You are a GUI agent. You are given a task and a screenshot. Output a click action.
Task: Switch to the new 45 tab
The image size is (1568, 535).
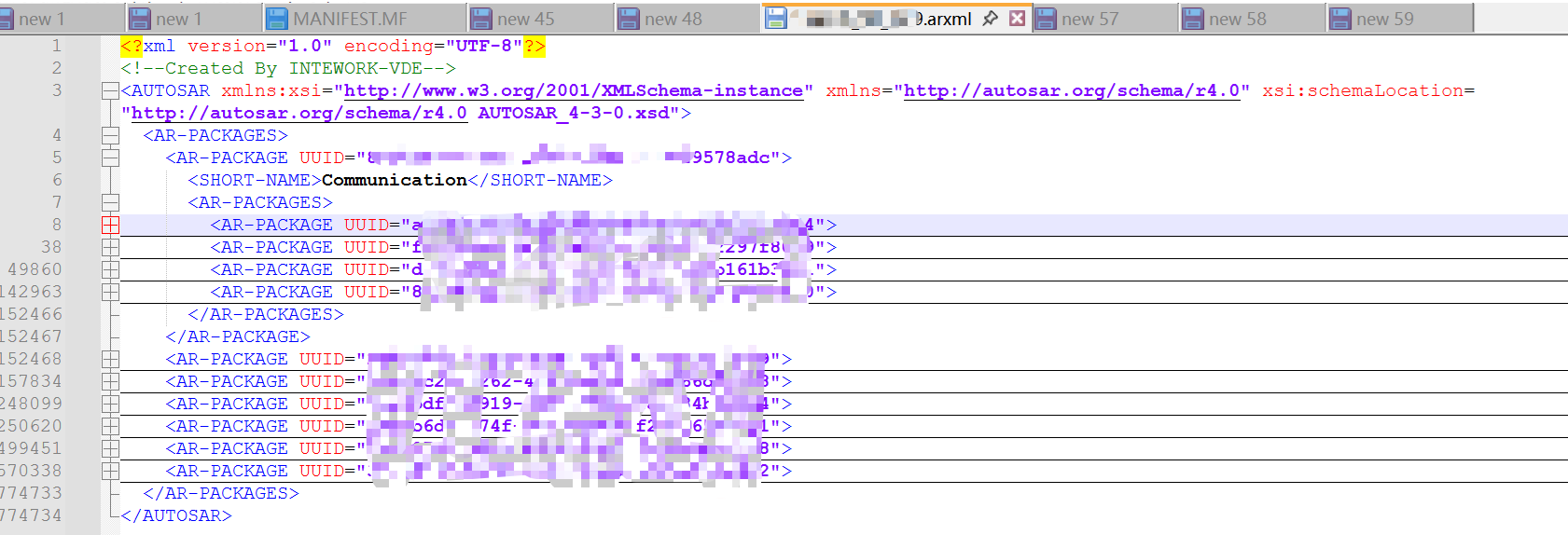coord(525,19)
